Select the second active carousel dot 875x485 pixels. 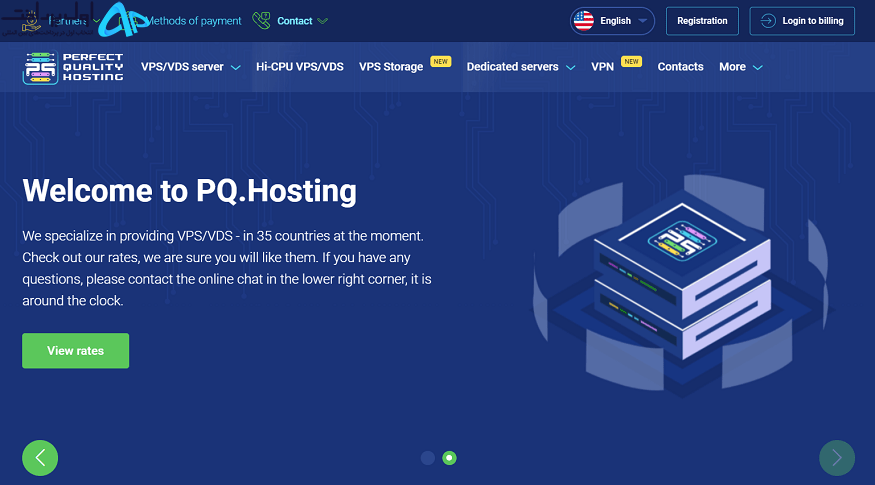click(449, 458)
